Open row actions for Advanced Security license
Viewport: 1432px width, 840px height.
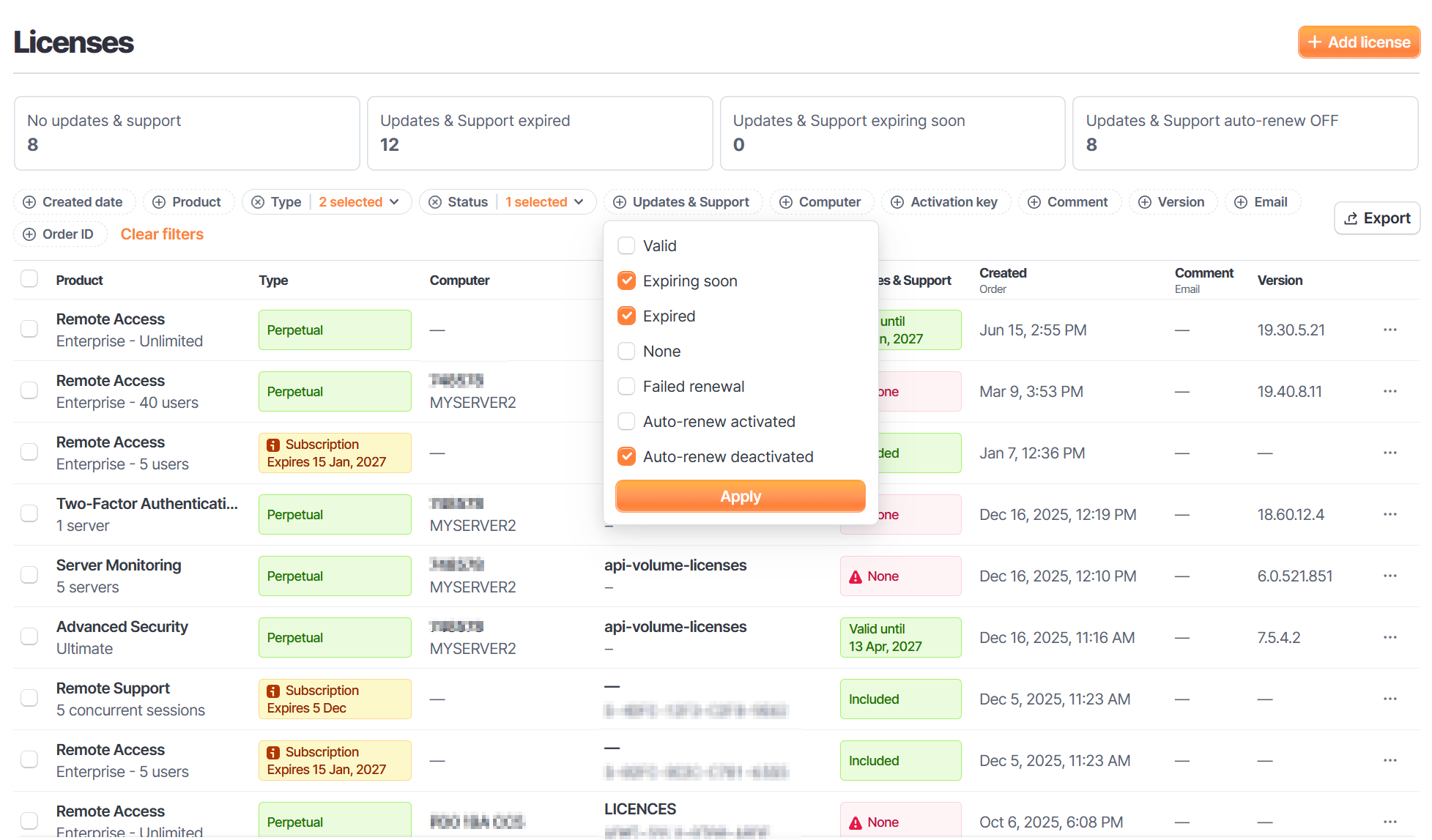tap(1390, 637)
